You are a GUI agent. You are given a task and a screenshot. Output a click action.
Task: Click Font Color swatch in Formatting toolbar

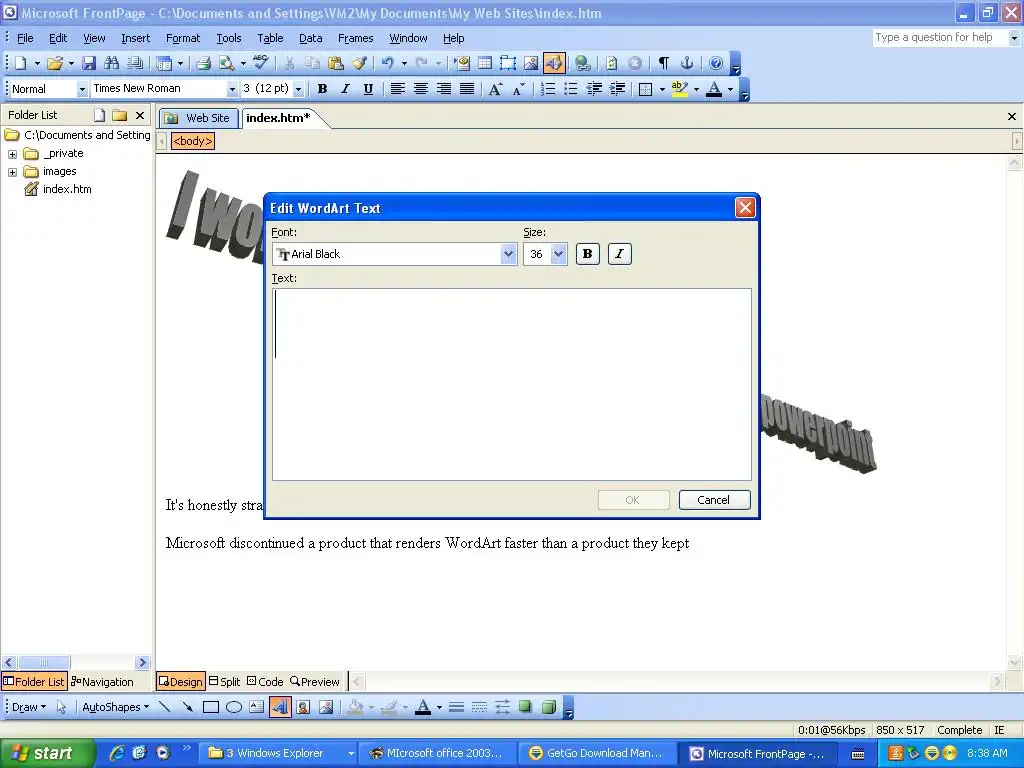(714, 89)
